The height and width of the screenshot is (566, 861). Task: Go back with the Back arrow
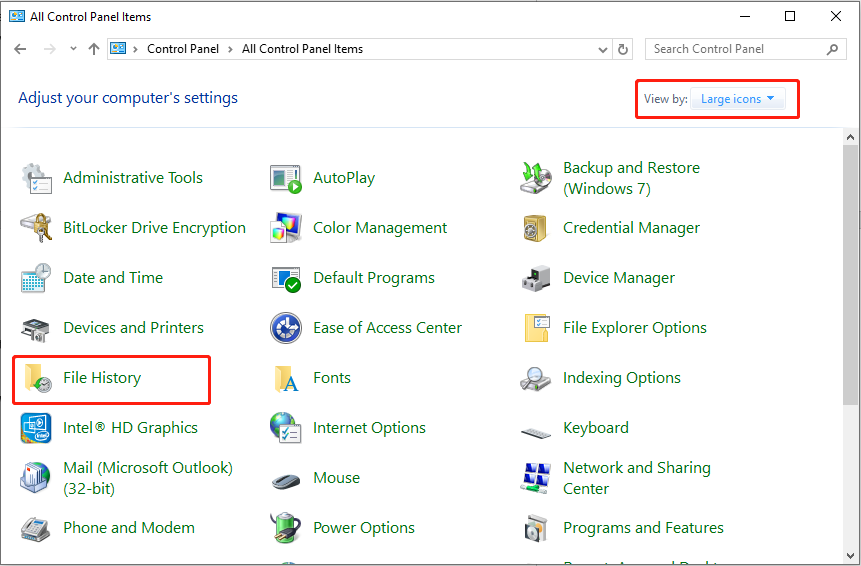[20, 49]
